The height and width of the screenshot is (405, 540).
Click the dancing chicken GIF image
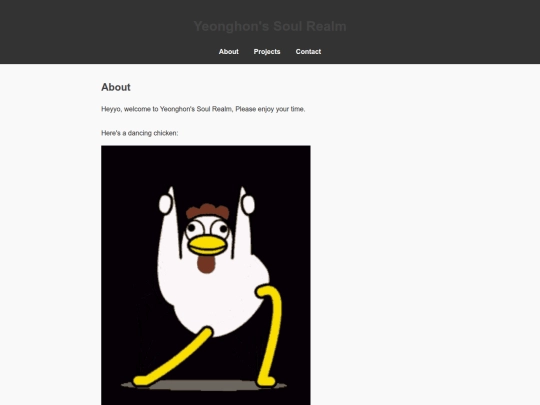(x=206, y=275)
